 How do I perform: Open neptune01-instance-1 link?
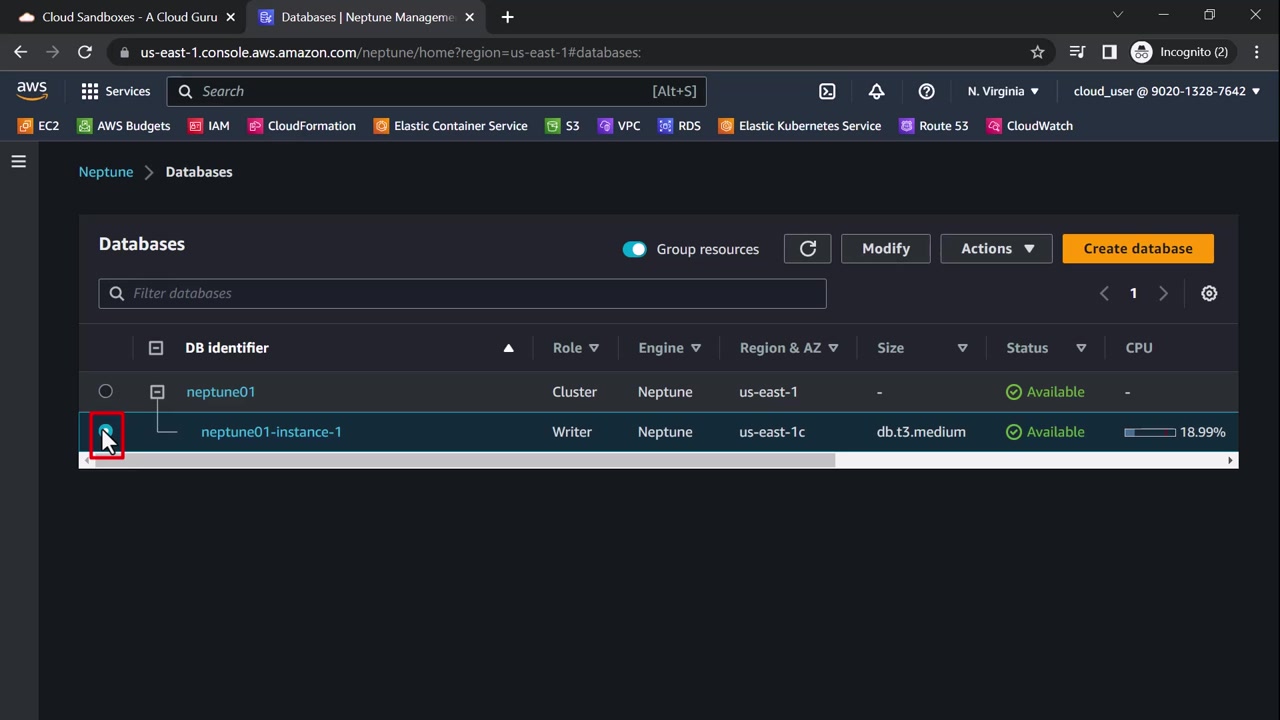pyautogui.click(x=271, y=432)
